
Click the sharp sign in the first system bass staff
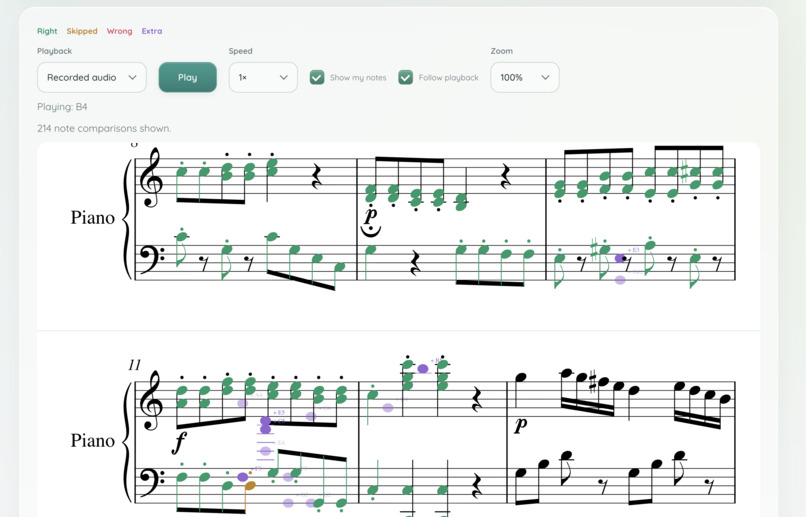(594, 249)
